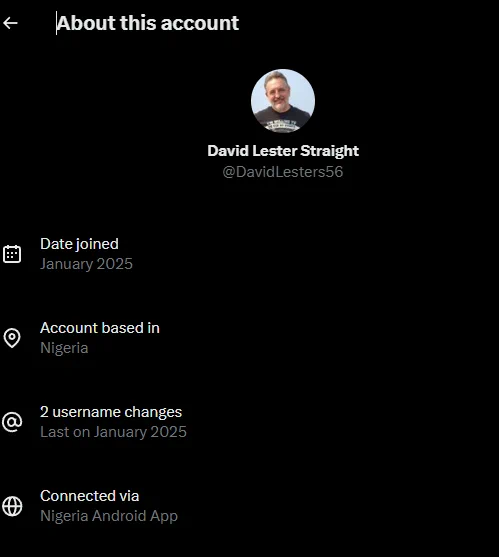
Task: Click the @ symbol icon
Action: (x=12, y=422)
